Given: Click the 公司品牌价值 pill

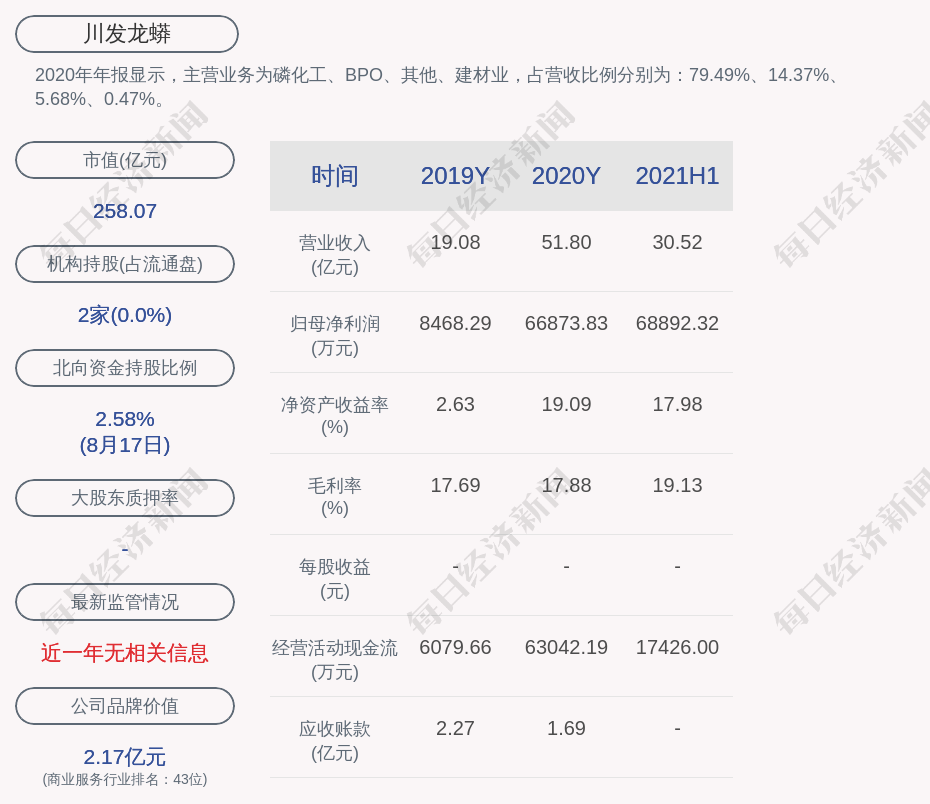Looking at the screenshot, I should 125,706.
